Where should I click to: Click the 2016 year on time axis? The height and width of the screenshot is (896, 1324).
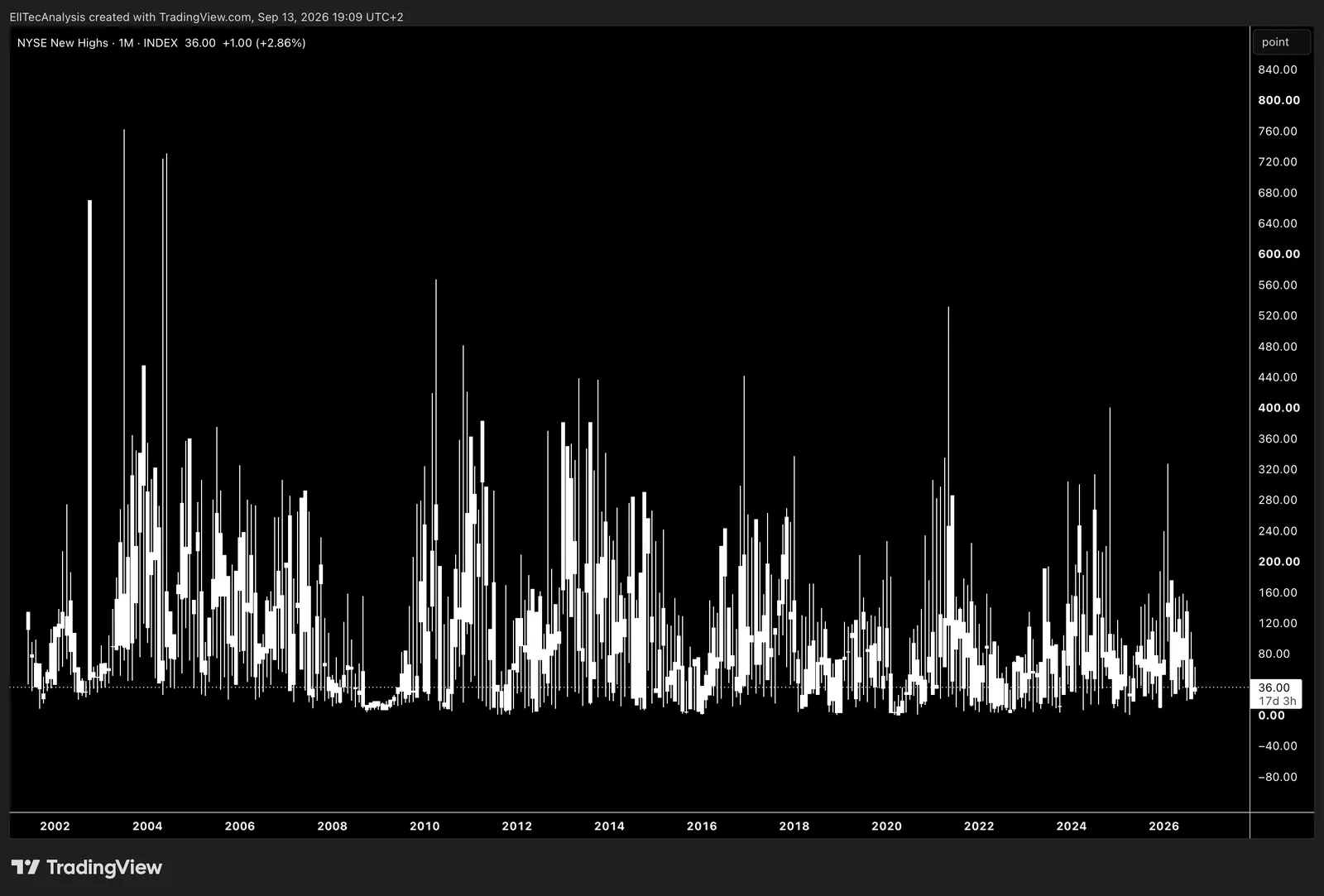tap(702, 826)
